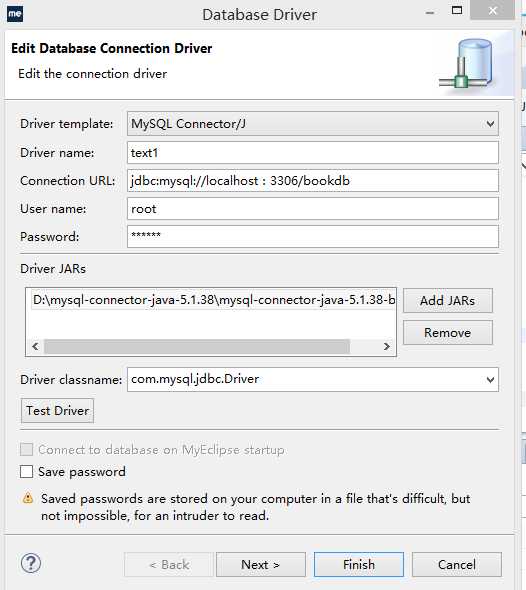Enable the Save password checkbox
This screenshot has height=590, width=526.
click(26, 471)
